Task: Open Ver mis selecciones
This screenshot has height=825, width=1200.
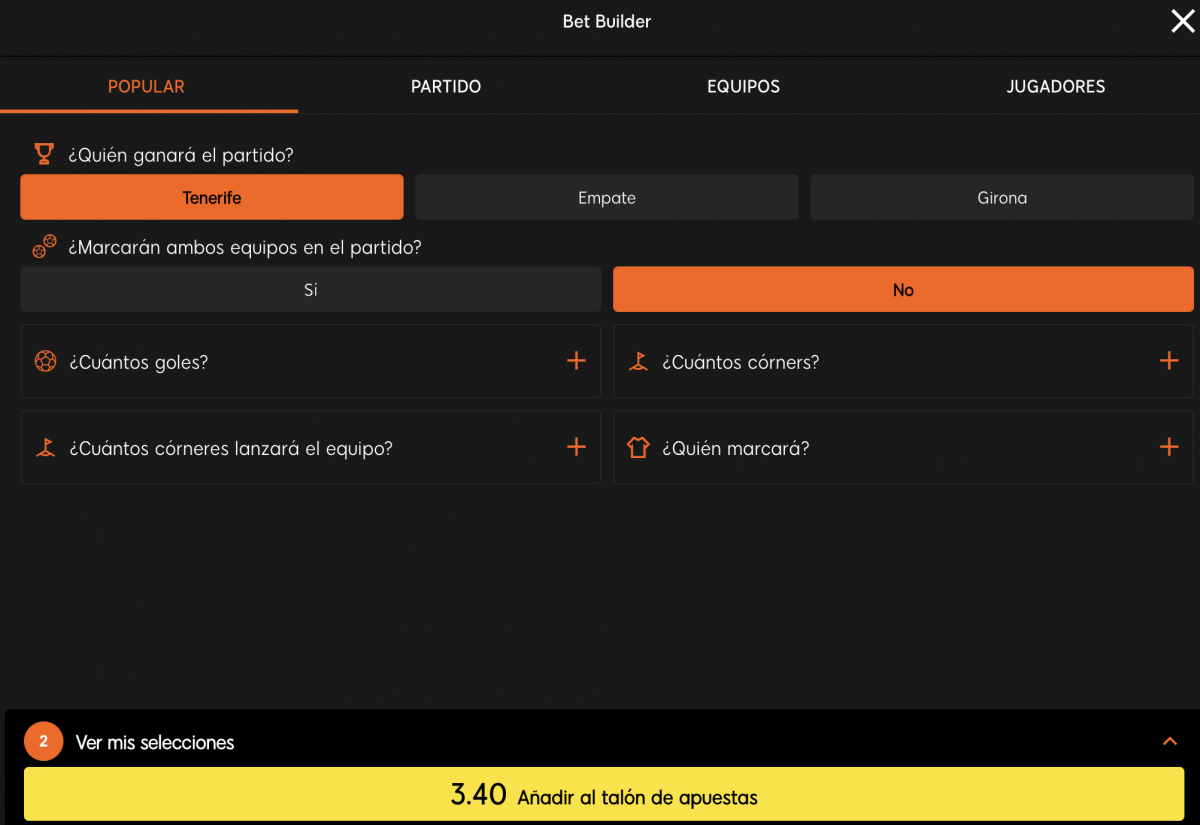Action: coord(155,743)
